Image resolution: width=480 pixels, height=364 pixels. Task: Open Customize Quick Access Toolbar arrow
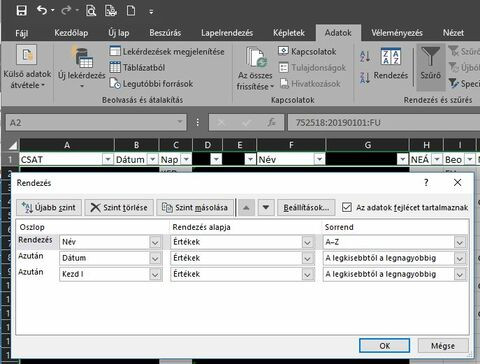coord(151,12)
